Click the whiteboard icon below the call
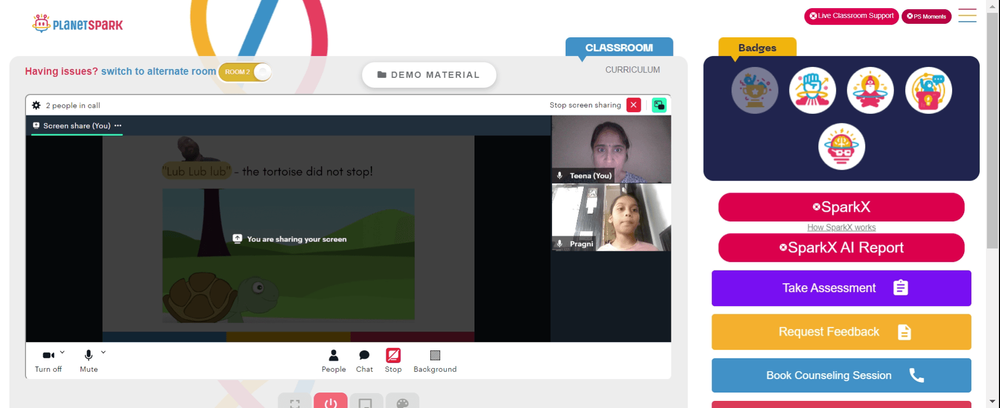Viewport: 1000px width, 408px height. (366, 403)
